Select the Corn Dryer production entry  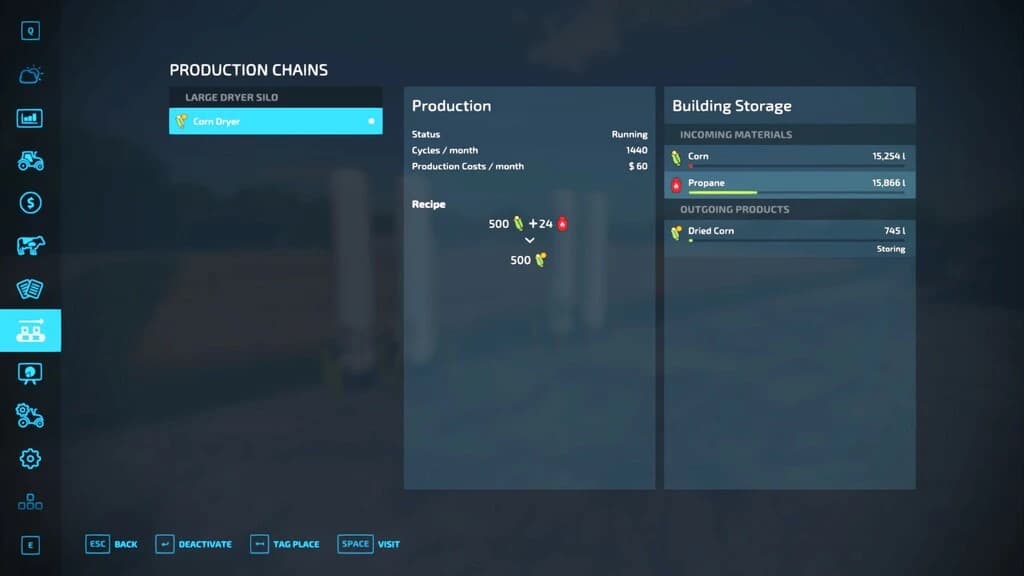click(276, 121)
